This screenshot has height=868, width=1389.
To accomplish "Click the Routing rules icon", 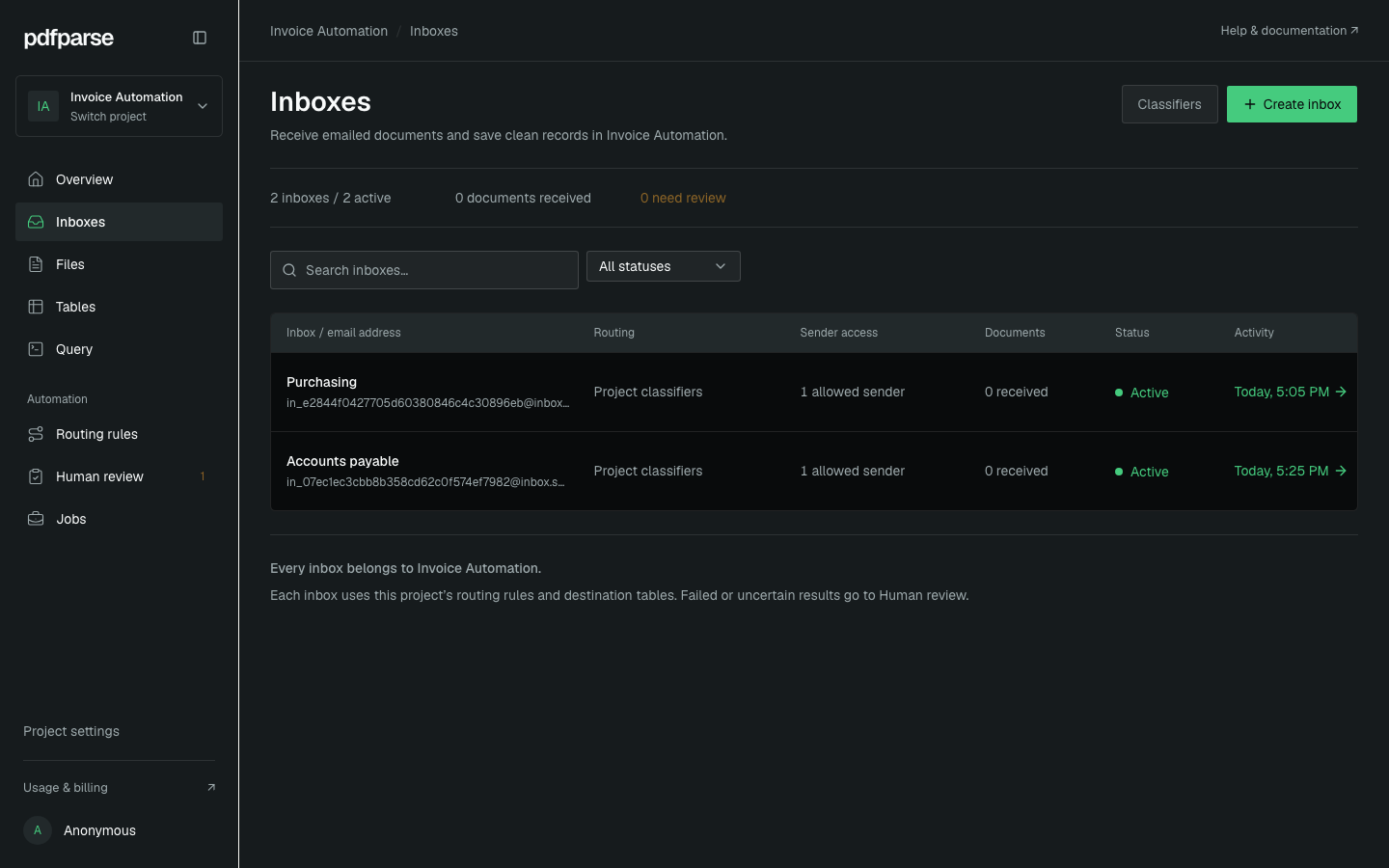I will tap(36, 434).
